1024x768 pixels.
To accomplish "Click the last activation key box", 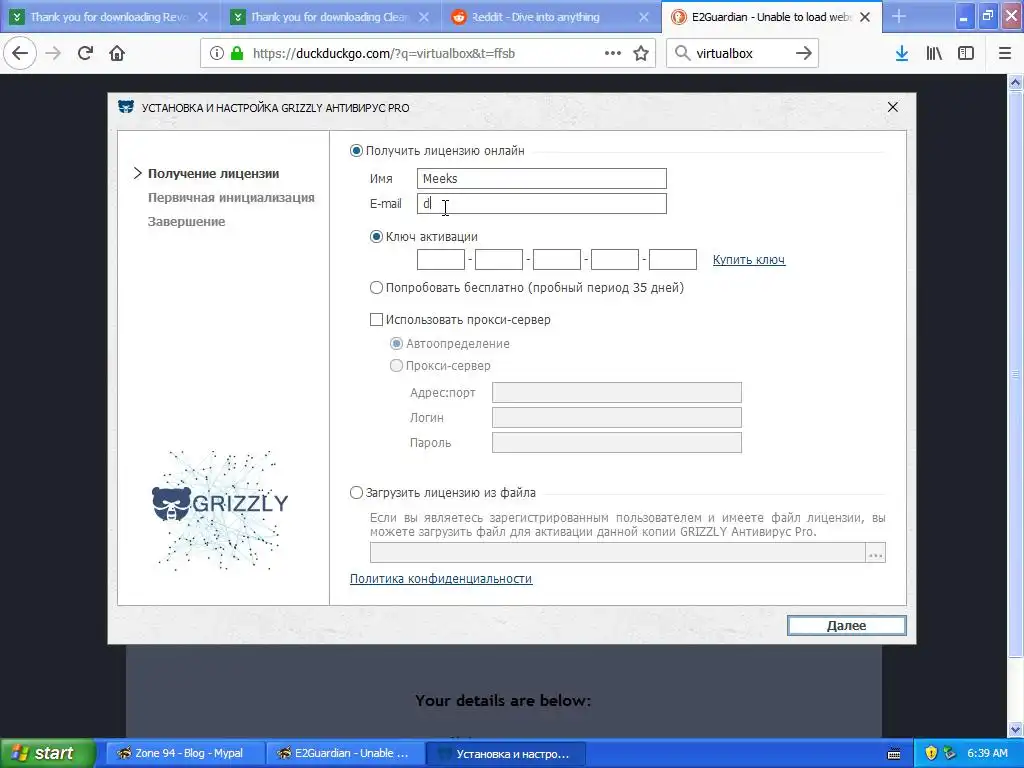I will 673,259.
